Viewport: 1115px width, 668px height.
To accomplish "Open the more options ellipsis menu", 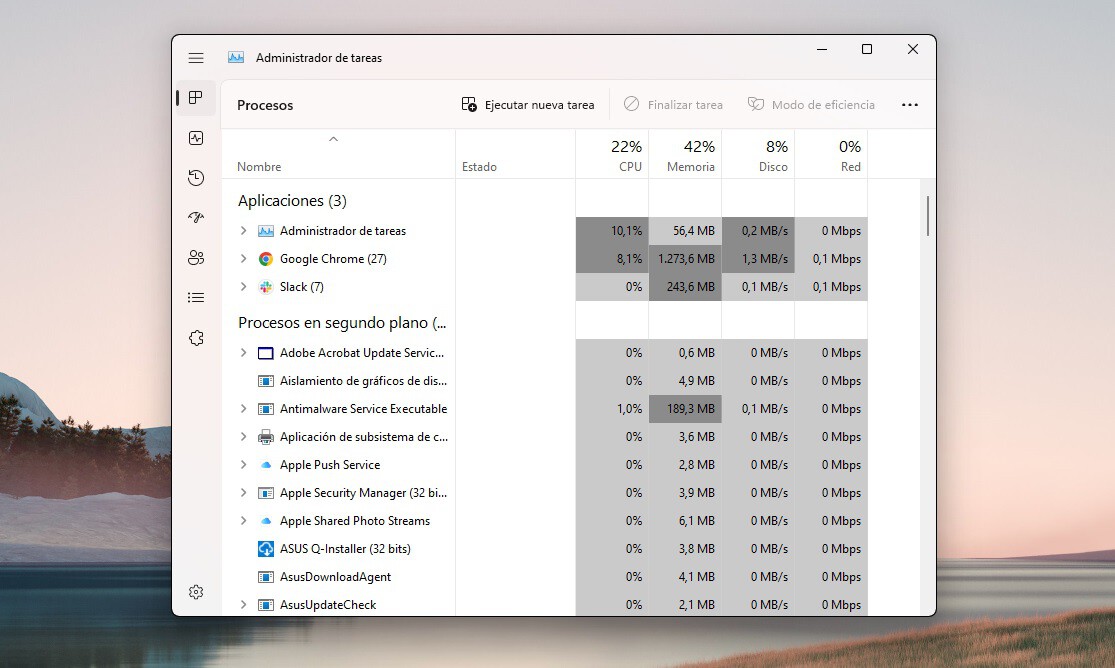I will [x=909, y=104].
